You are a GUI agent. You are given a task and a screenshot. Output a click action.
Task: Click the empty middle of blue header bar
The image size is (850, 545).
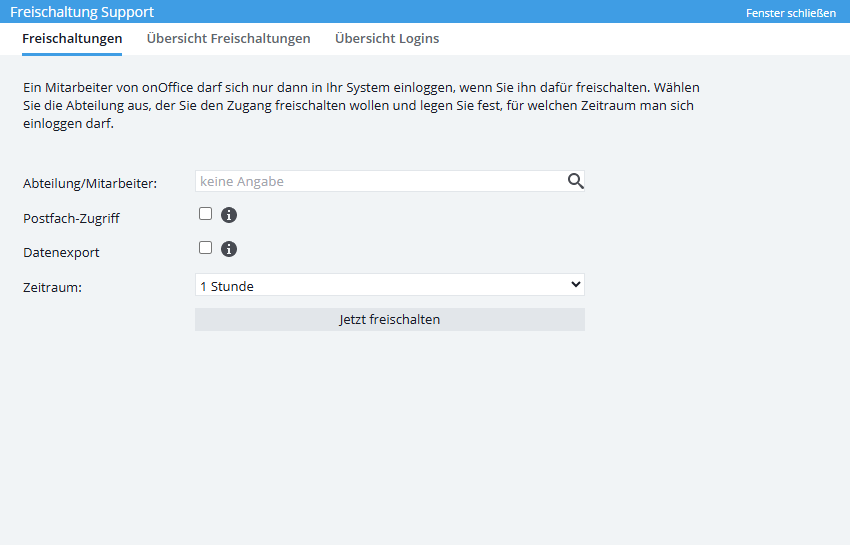pyautogui.click(x=450, y=12)
